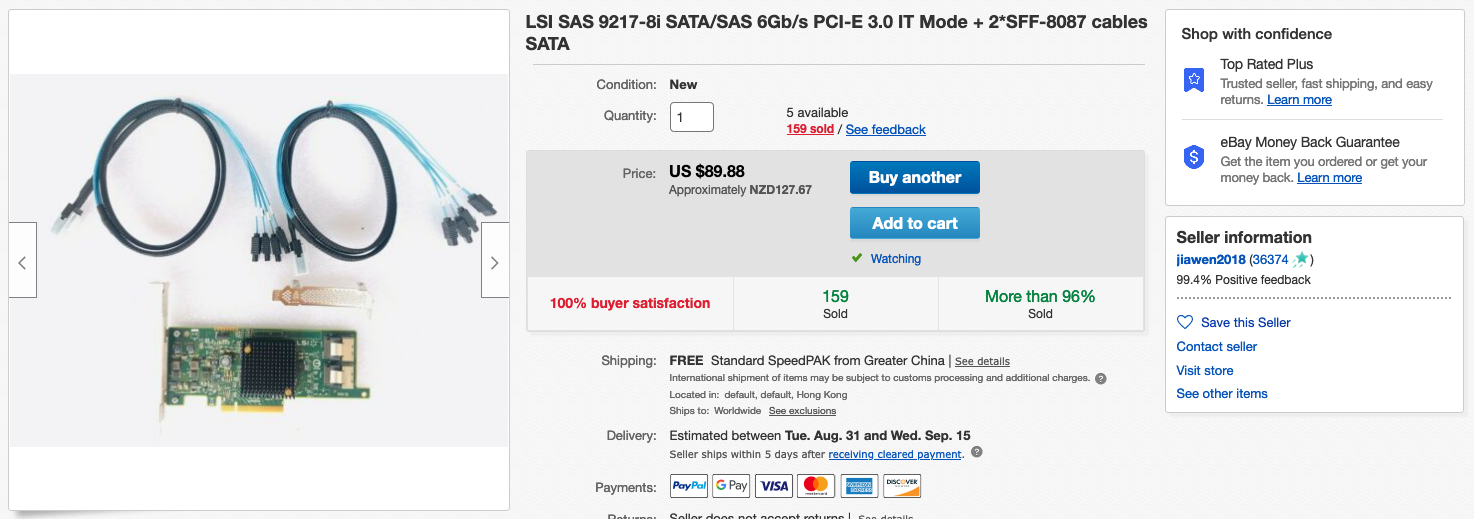
Task: Open the 159 sold purchase history
Action: (810, 129)
